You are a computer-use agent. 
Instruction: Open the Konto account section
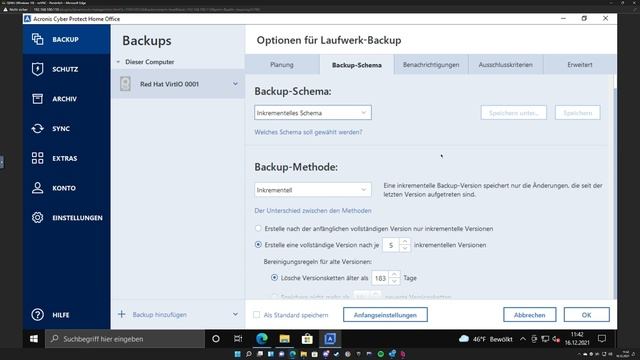[x=67, y=188]
